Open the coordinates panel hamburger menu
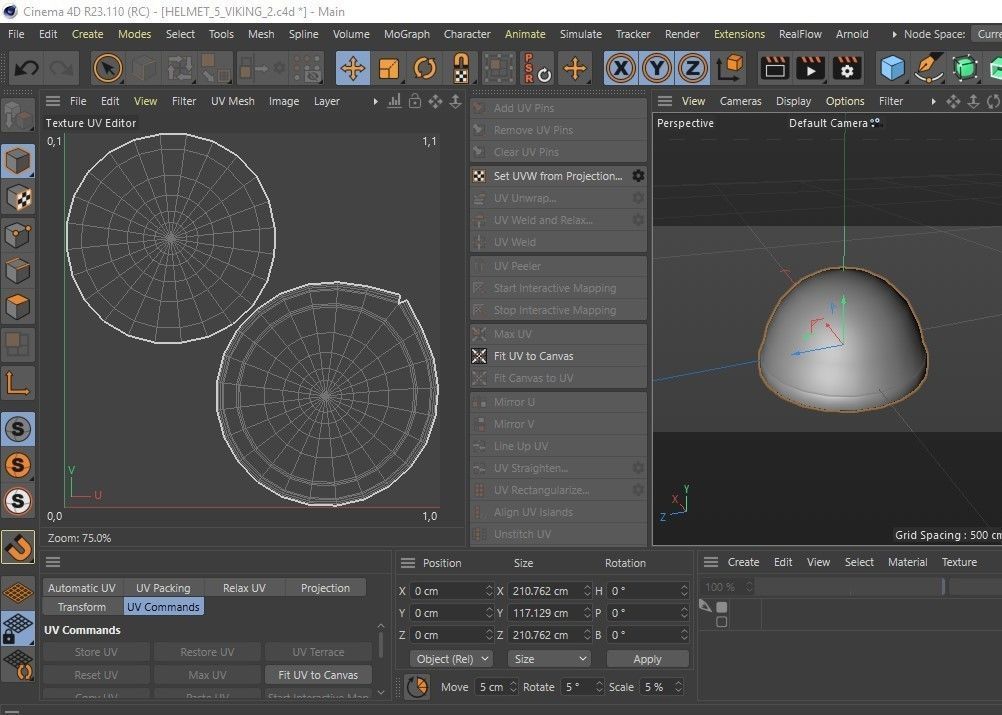 (x=408, y=562)
